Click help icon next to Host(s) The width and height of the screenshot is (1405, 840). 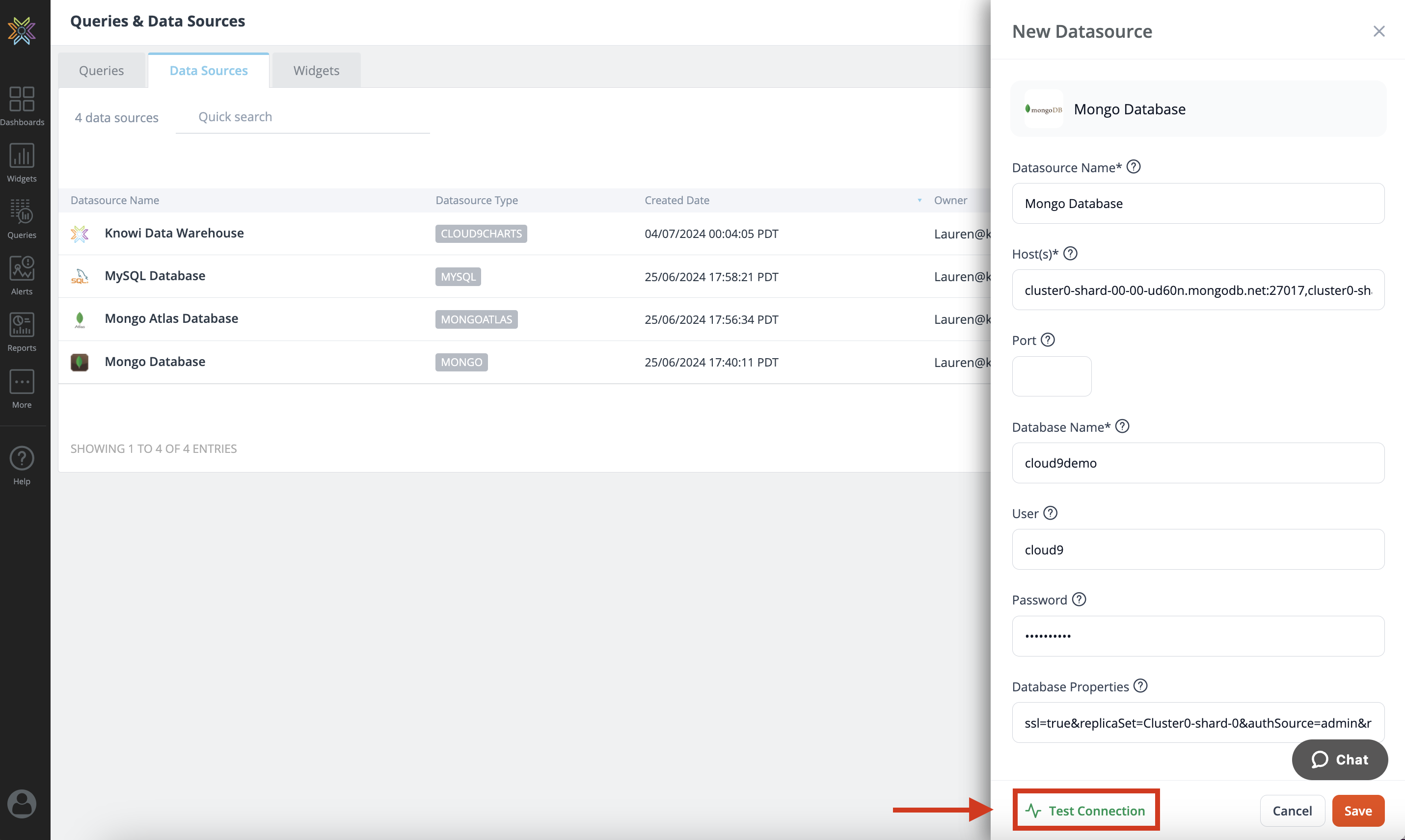click(1070, 254)
